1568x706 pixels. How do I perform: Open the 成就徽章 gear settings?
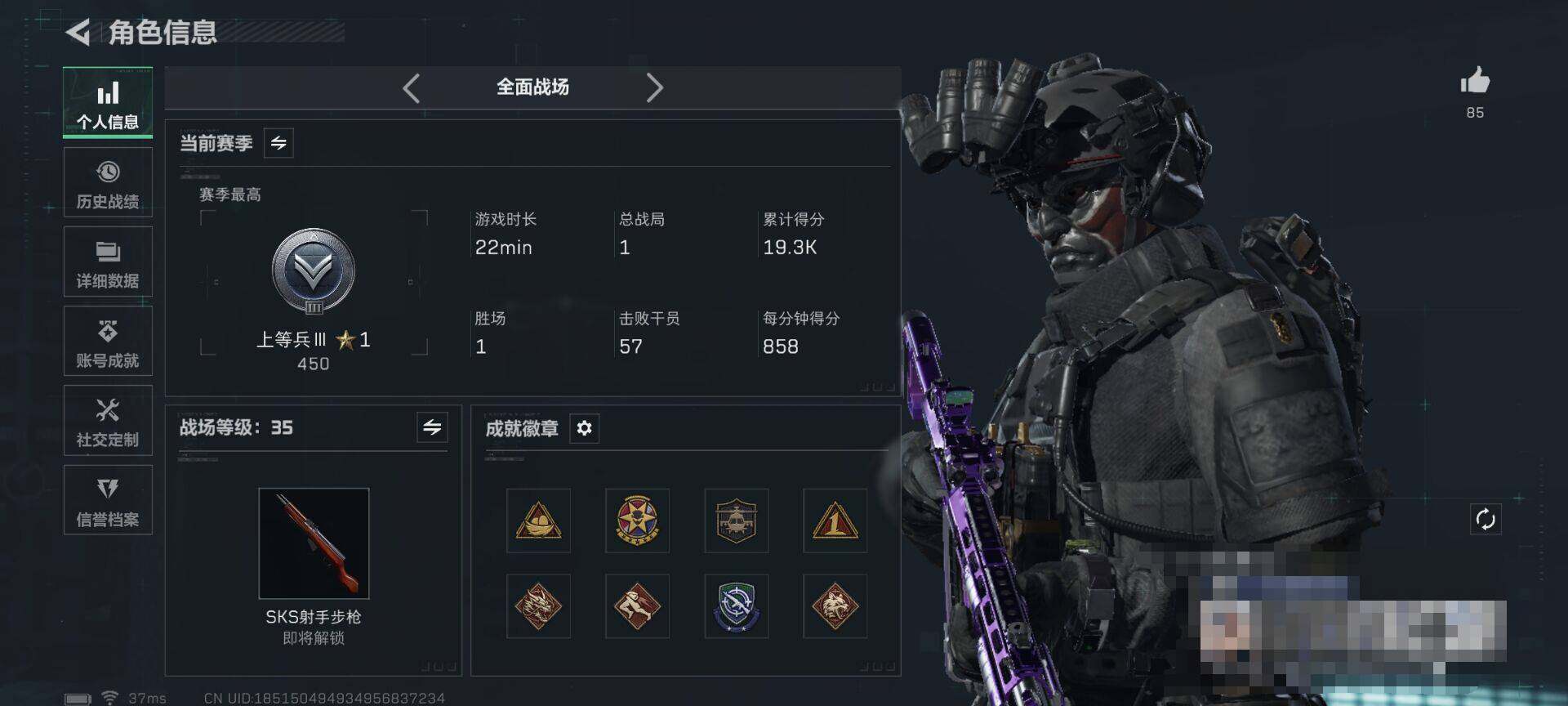(x=584, y=428)
